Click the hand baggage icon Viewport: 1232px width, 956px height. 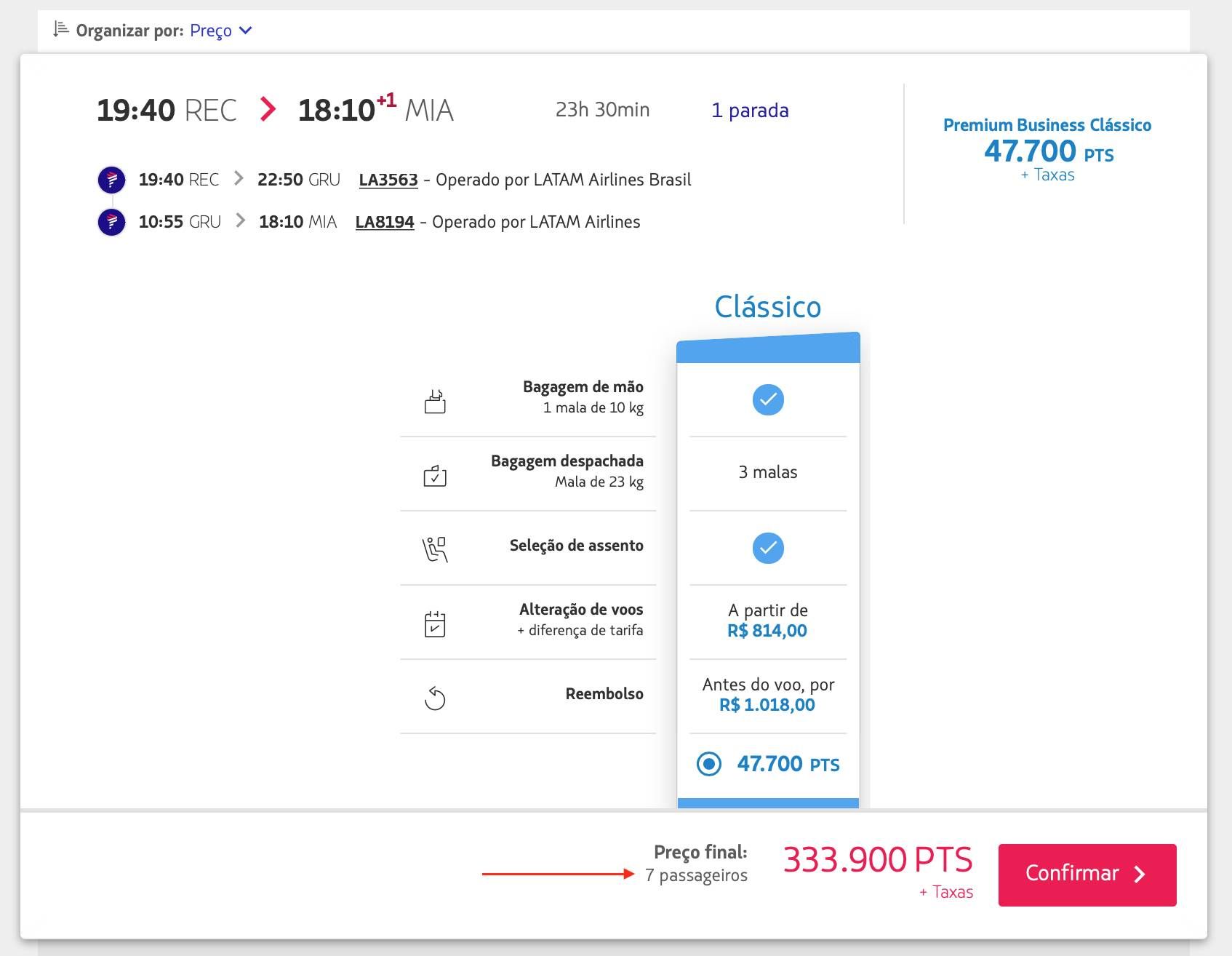435,402
